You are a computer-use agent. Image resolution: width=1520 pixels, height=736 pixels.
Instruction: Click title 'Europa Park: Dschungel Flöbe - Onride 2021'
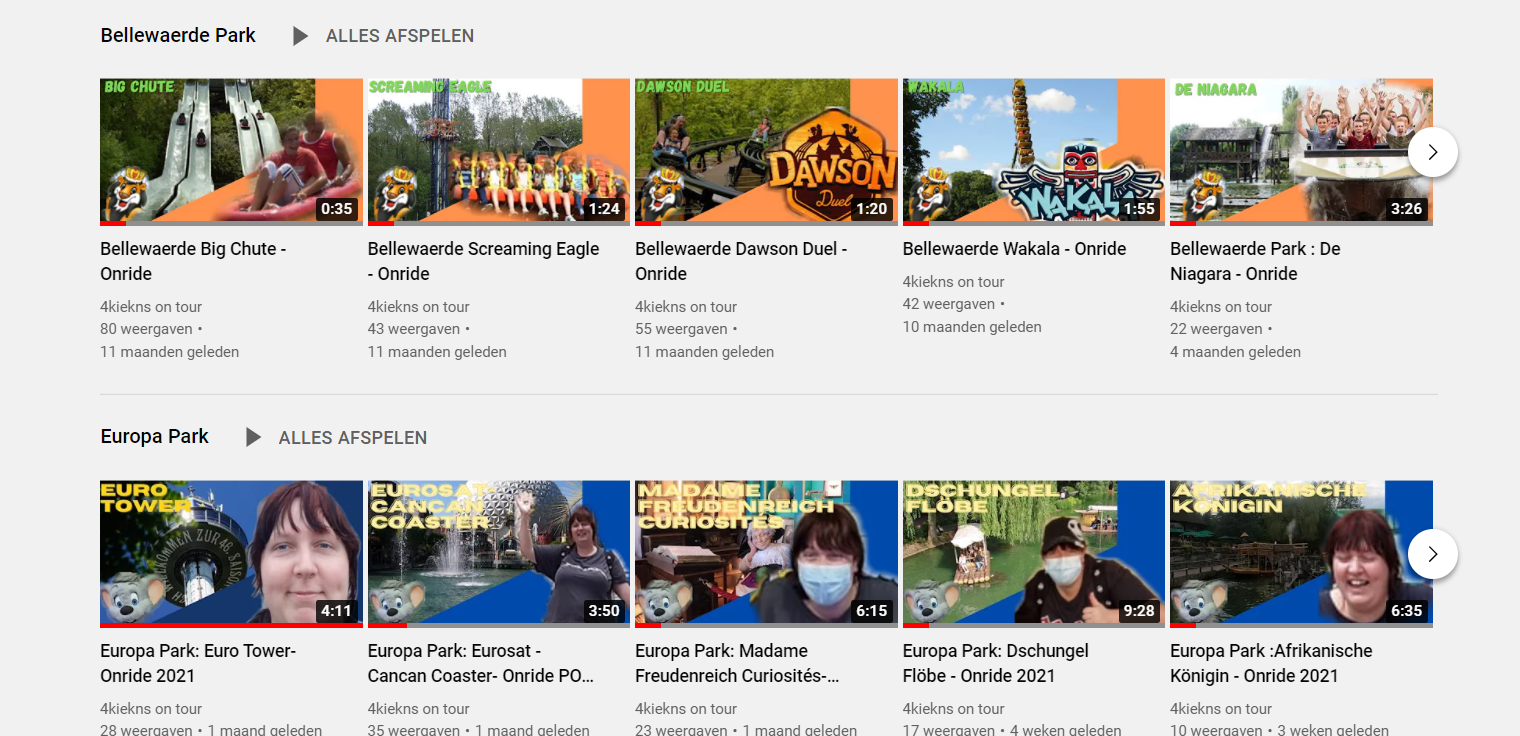[996, 663]
